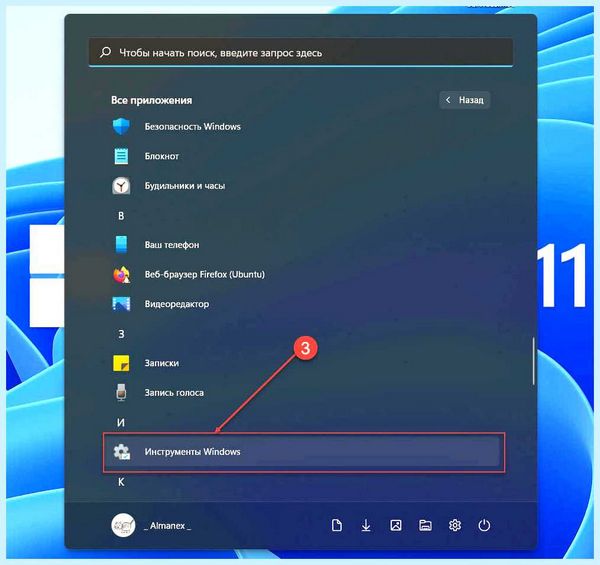
Task: Go back with the Назад button
Action: (x=465, y=100)
